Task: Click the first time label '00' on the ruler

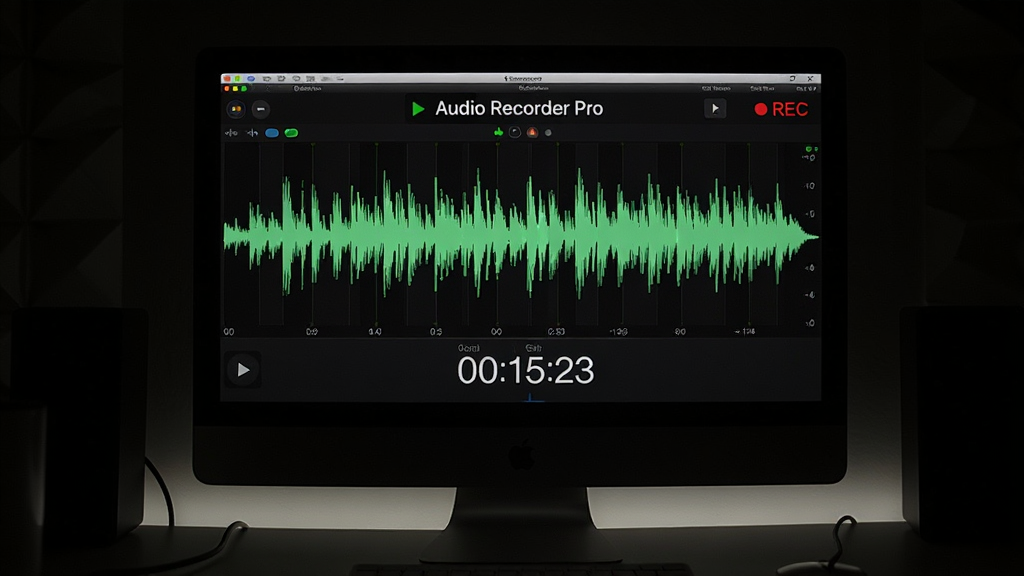Action: pyautogui.click(x=229, y=332)
